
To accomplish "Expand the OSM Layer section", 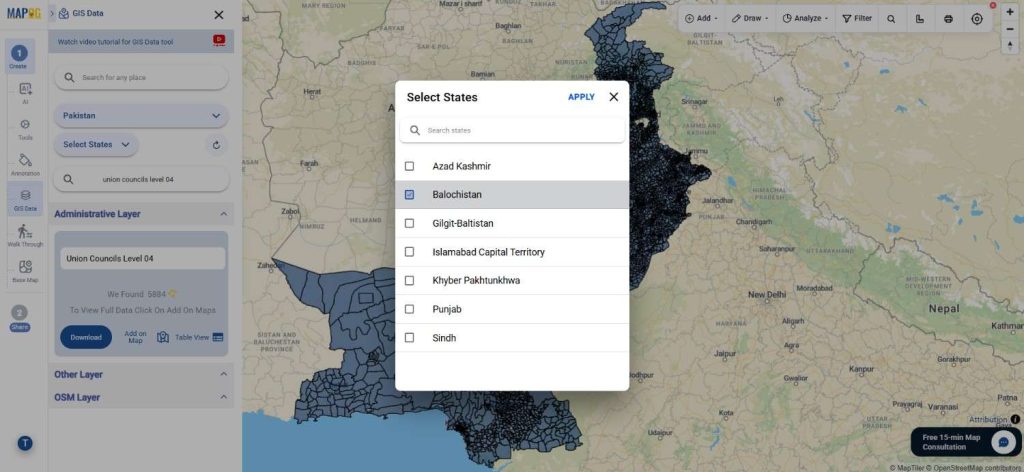I will click(223, 398).
